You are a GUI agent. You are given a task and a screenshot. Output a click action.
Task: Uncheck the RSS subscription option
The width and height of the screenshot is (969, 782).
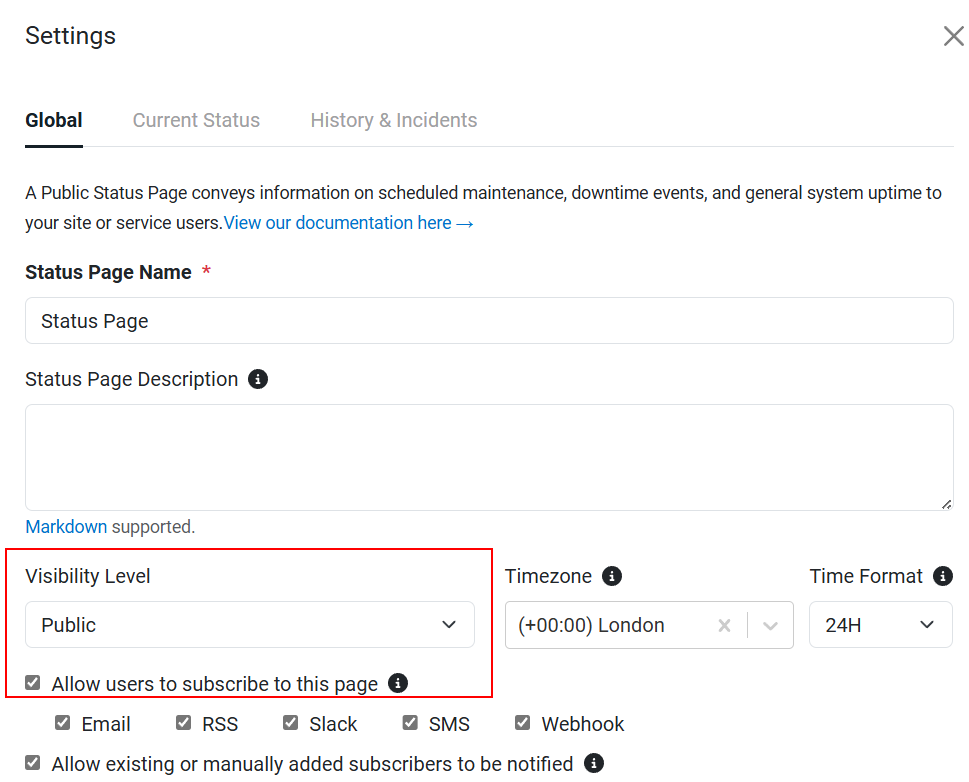point(184,723)
